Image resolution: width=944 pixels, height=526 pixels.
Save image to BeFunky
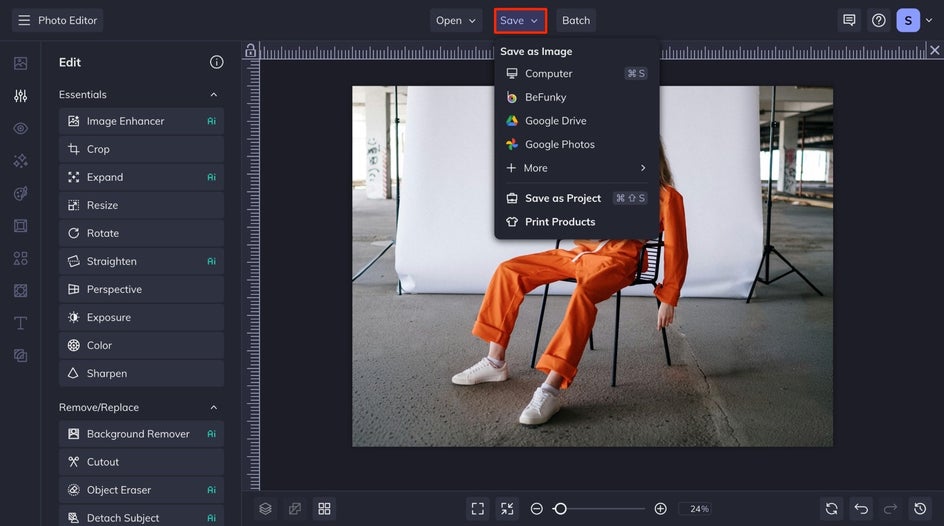click(576, 97)
